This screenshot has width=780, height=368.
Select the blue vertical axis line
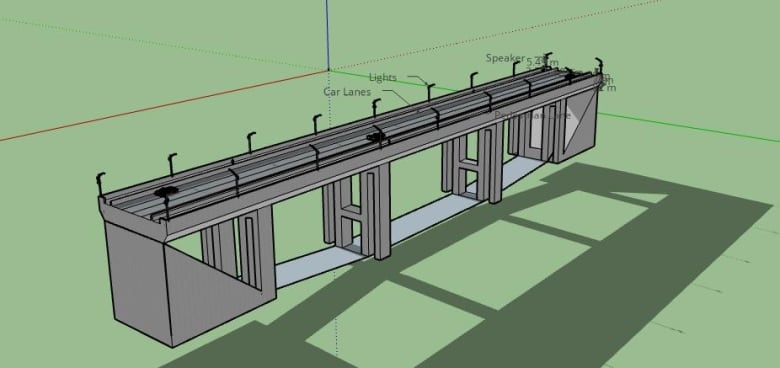click(327, 35)
